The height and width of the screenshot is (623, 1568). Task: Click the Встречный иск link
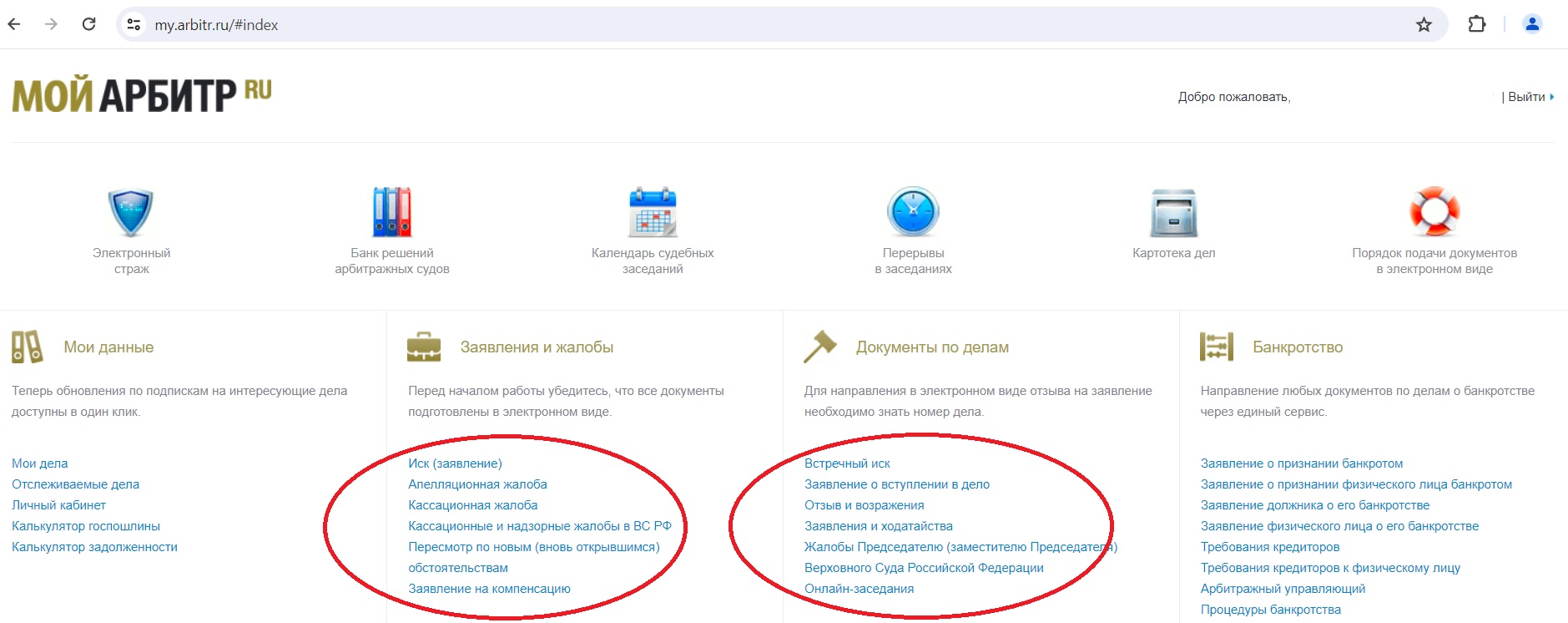pyautogui.click(x=847, y=463)
